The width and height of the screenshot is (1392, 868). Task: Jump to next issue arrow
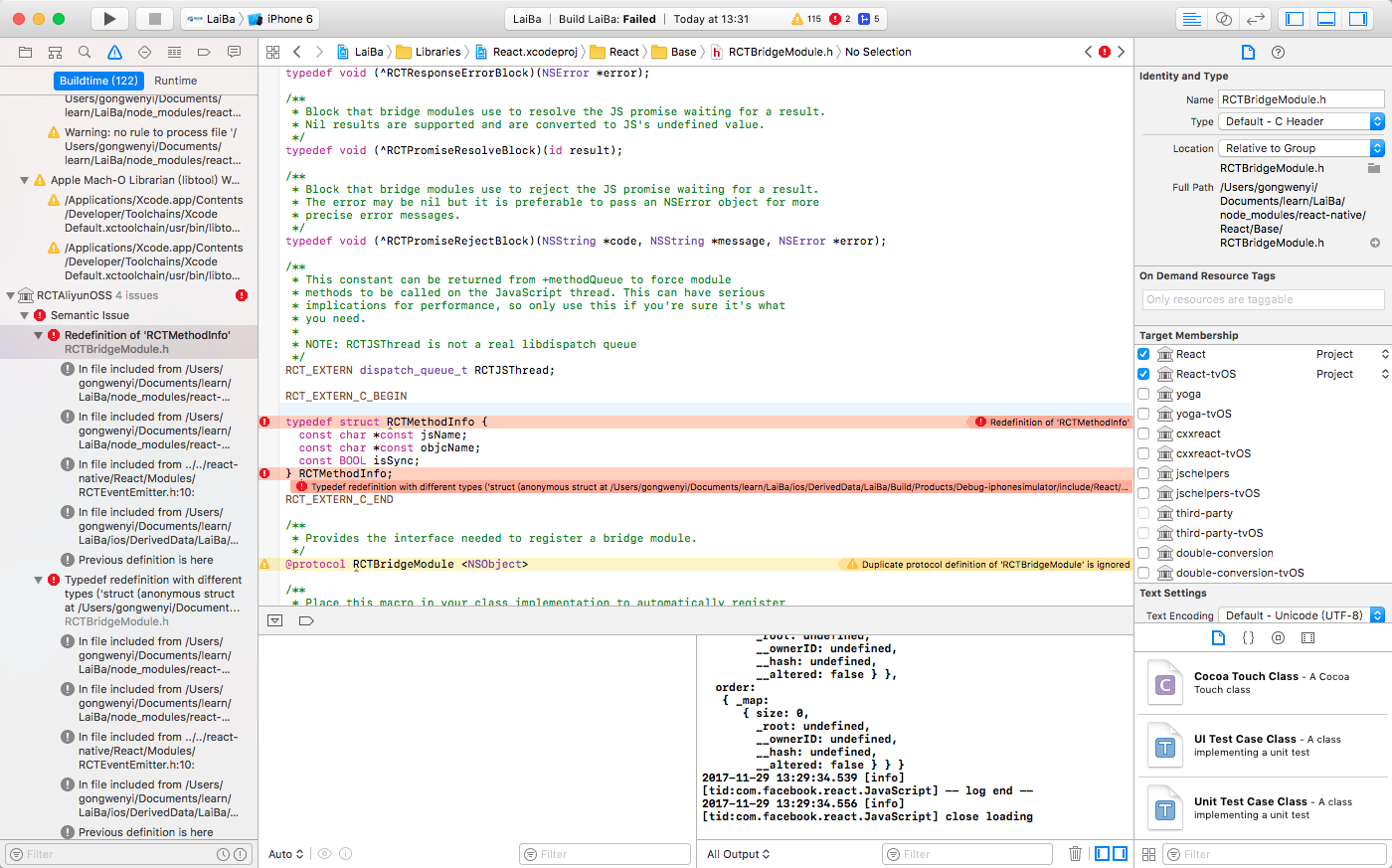[1121, 52]
